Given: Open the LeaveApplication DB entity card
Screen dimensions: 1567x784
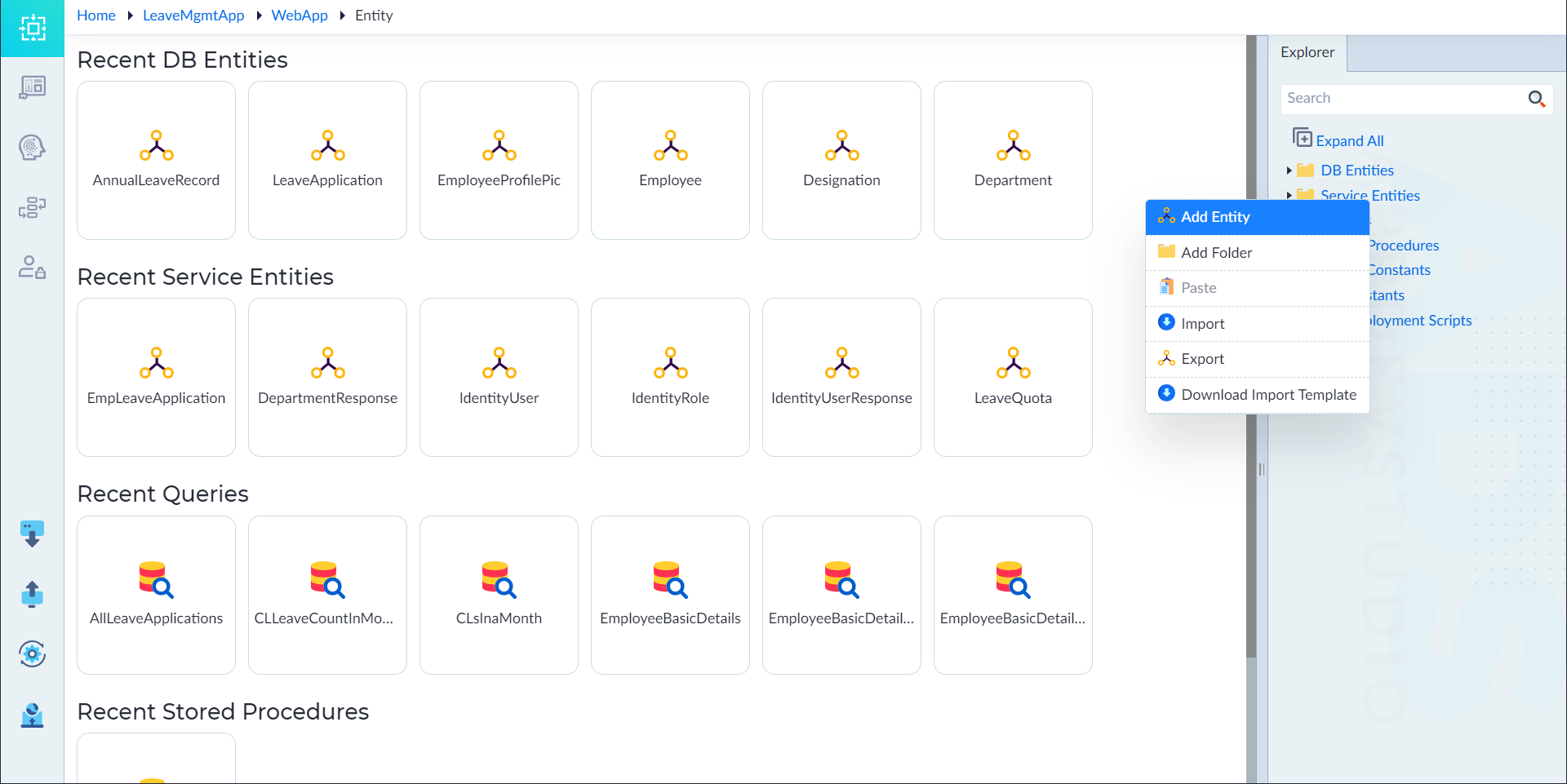Looking at the screenshot, I should [x=327, y=160].
